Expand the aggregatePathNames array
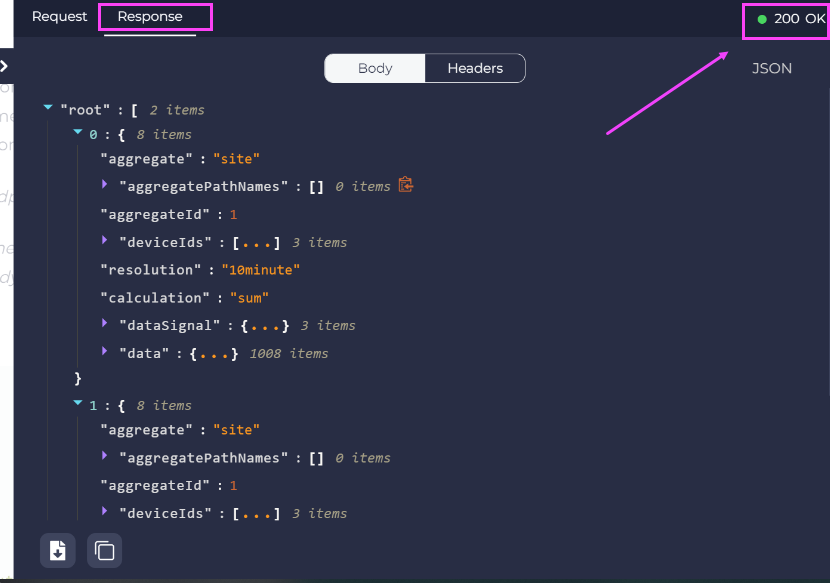Viewport: 830px width, 588px height. (x=103, y=185)
